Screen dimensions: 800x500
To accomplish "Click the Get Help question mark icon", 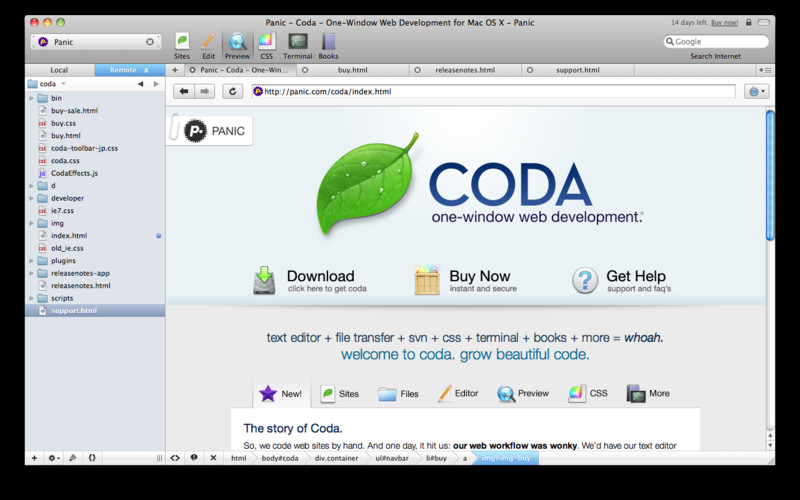I will point(585,280).
